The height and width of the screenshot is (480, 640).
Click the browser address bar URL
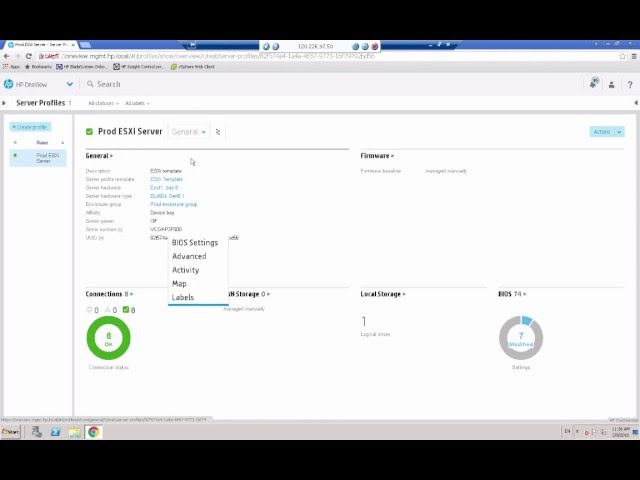click(219, 56)
